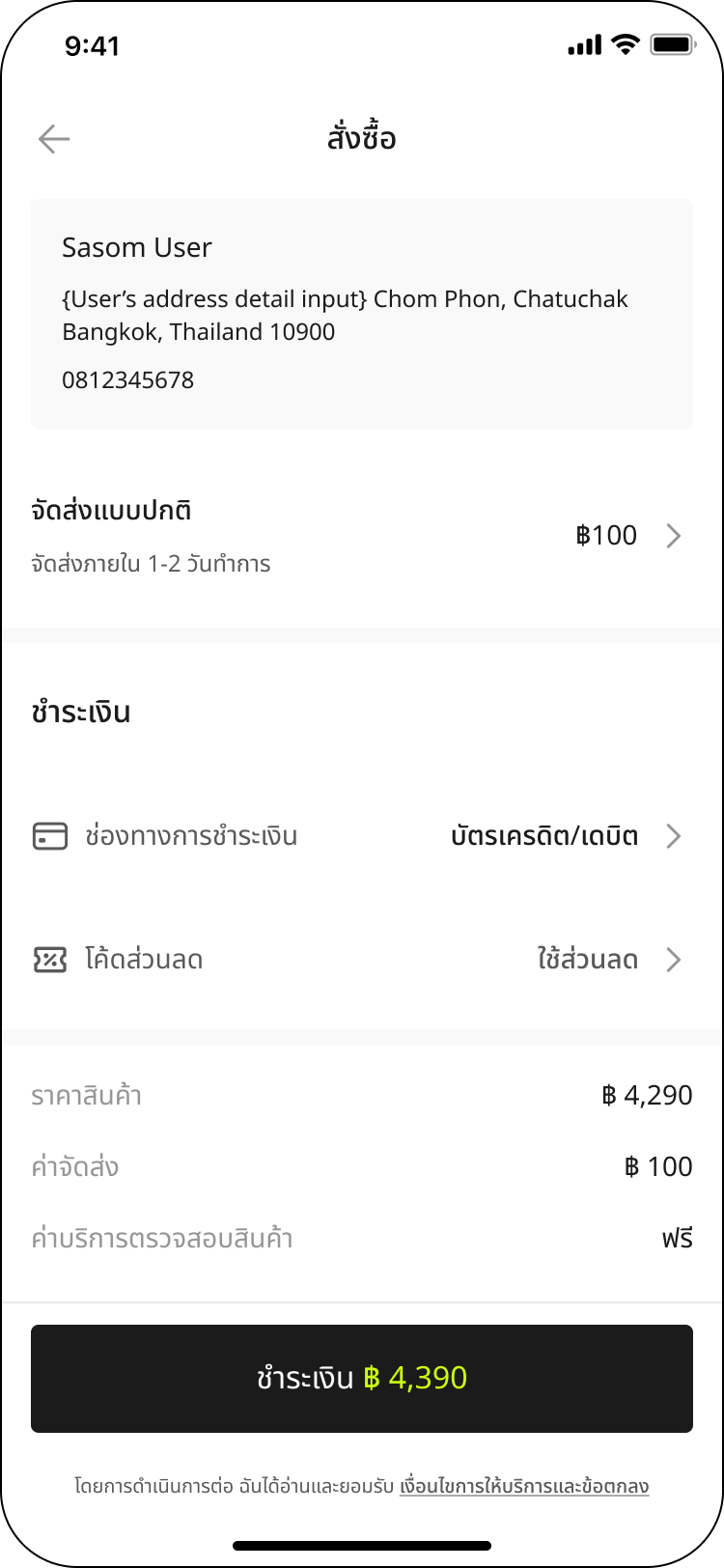Tap the ใช้ส่วนลด apply discount text

[588, 960]
